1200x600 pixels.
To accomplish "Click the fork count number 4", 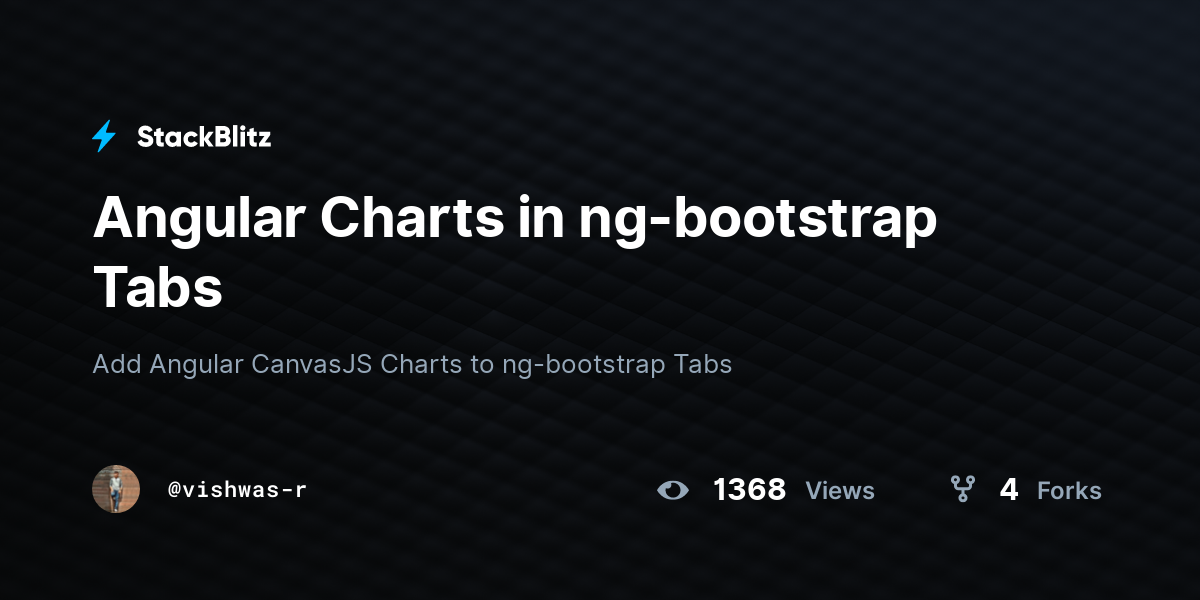I will click(x=1009, y=490).
